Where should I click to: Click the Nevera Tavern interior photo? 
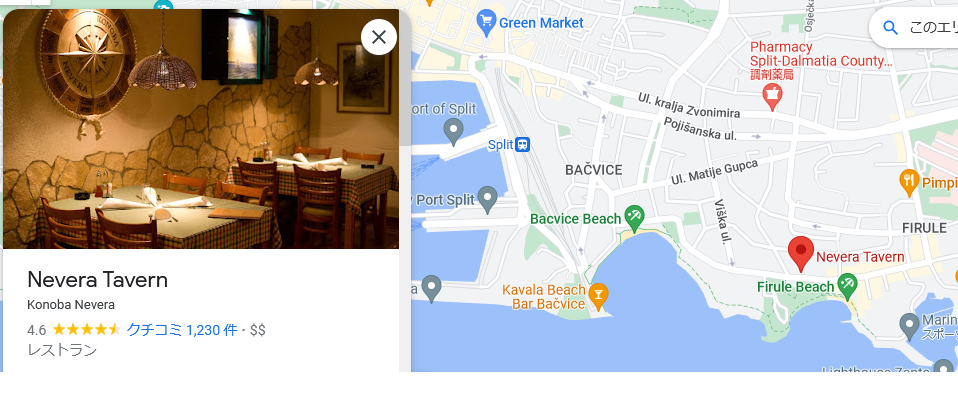click(x=201, y=129)
